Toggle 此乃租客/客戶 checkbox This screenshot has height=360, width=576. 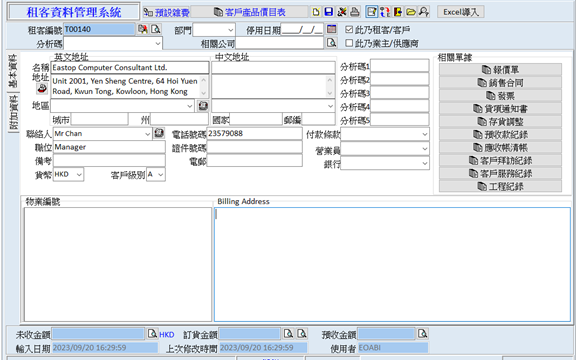pos(349,30)
